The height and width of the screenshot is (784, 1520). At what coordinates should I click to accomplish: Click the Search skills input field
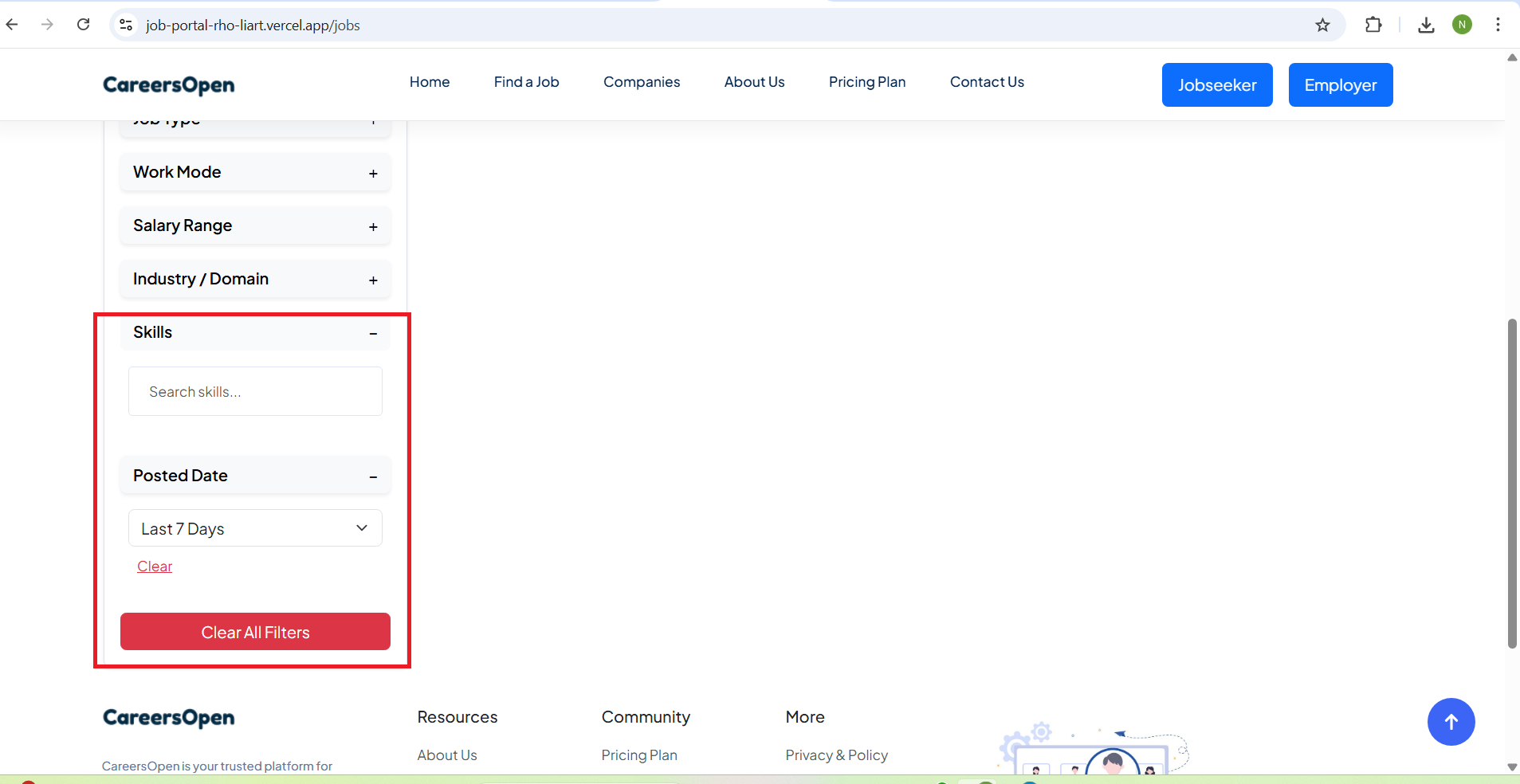click(x=255, y=392)
